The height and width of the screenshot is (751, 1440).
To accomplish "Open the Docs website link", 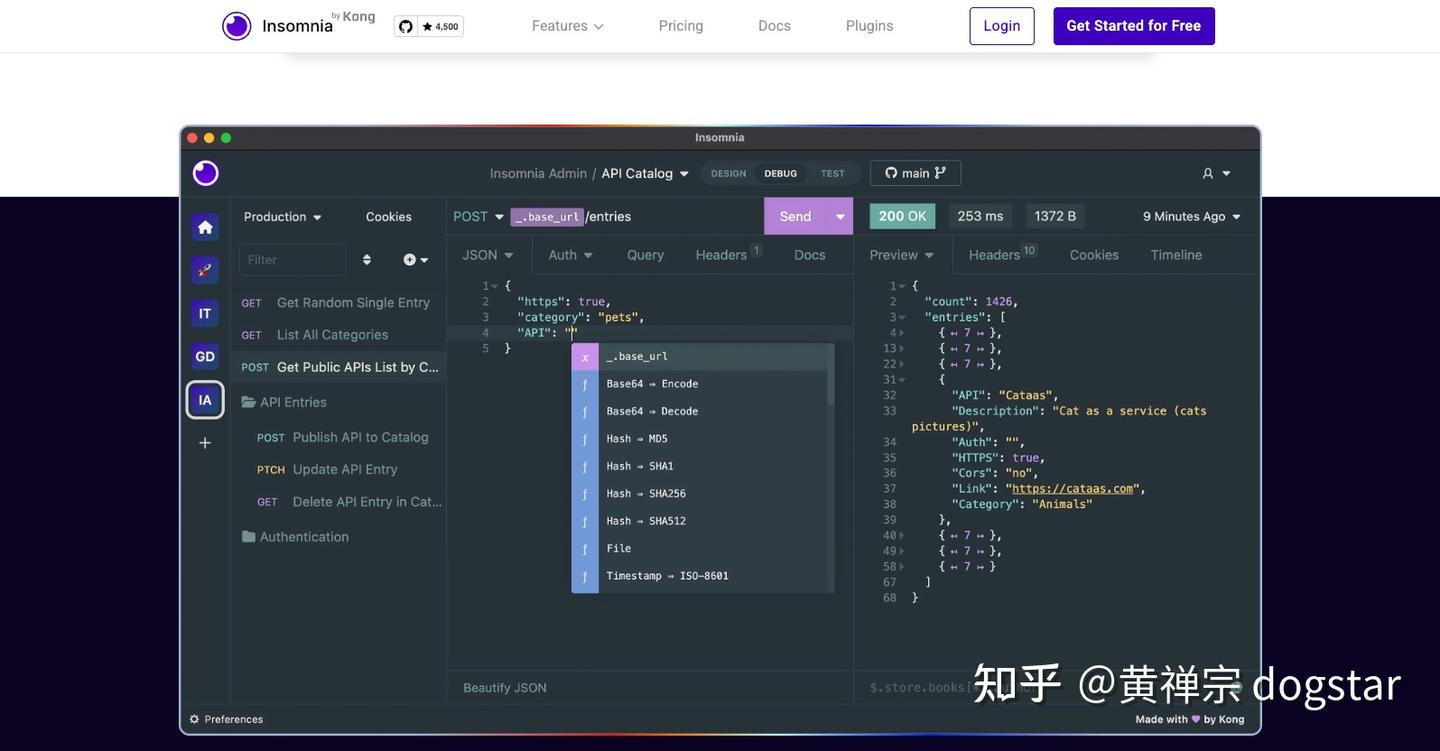I will pyautogui.click(x=774, y=26).
